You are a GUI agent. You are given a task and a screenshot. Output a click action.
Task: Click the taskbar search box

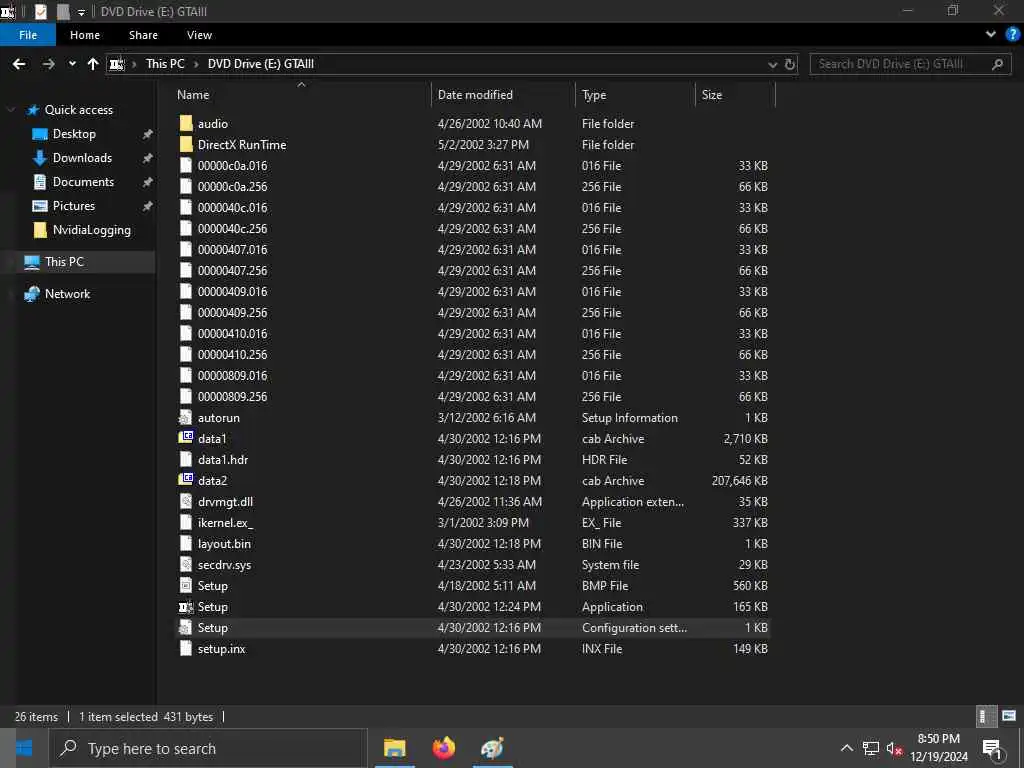pyautogui.click(x=208, y=748)
